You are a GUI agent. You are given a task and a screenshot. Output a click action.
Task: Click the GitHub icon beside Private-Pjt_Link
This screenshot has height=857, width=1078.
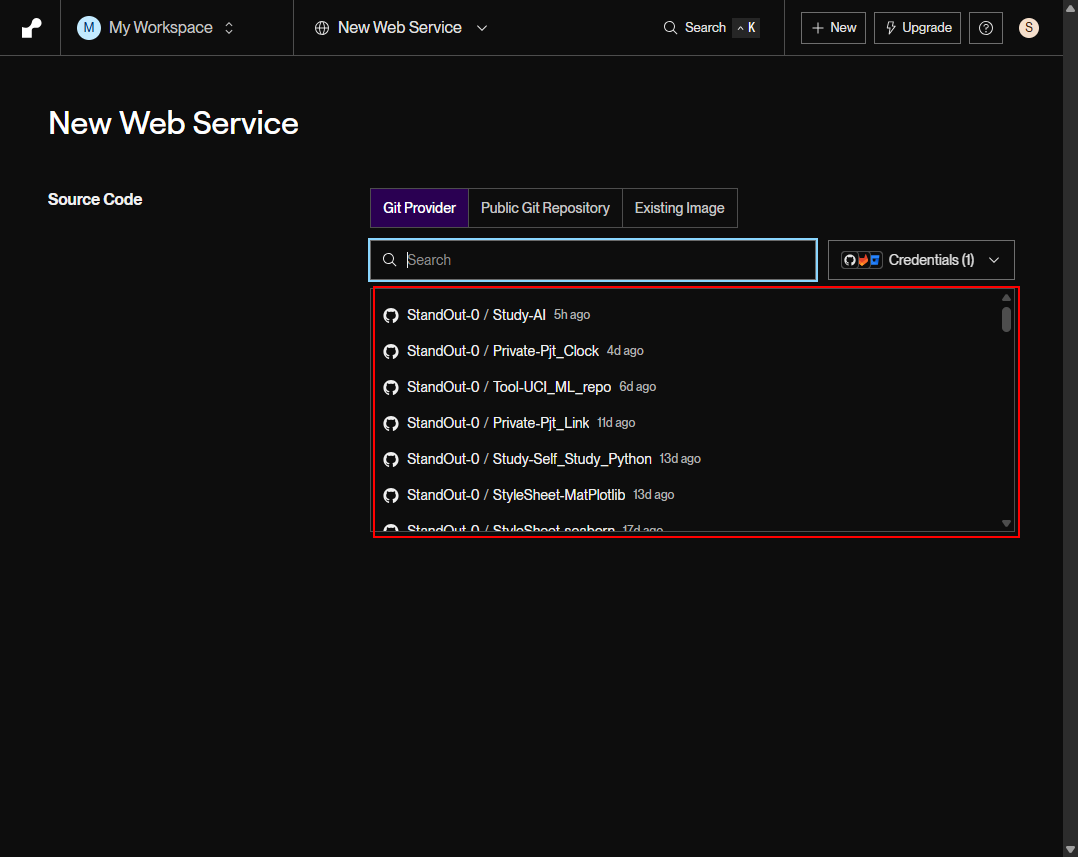coord(391,423)
